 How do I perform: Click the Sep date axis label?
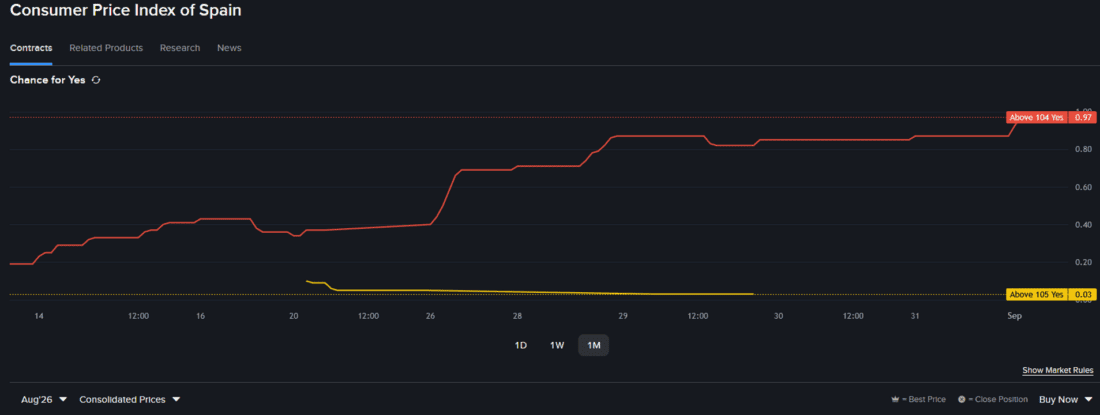(1014, 316)
